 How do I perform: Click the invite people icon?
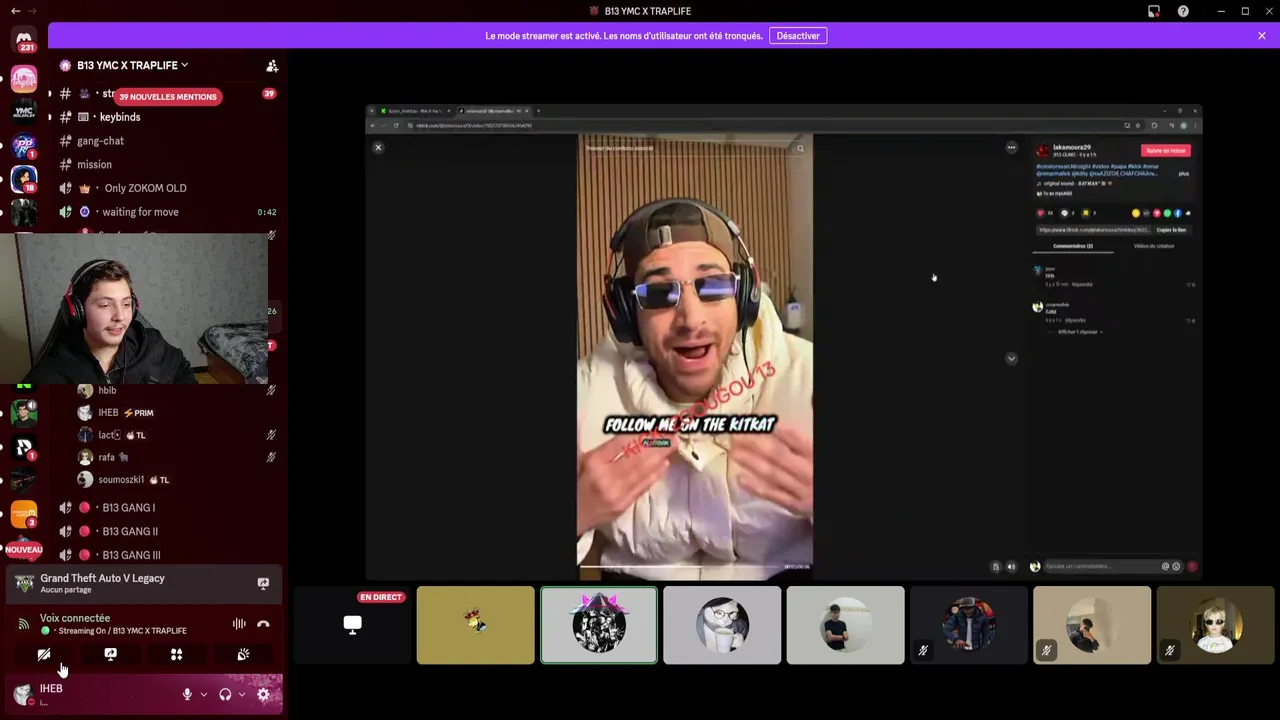(272, 66)
